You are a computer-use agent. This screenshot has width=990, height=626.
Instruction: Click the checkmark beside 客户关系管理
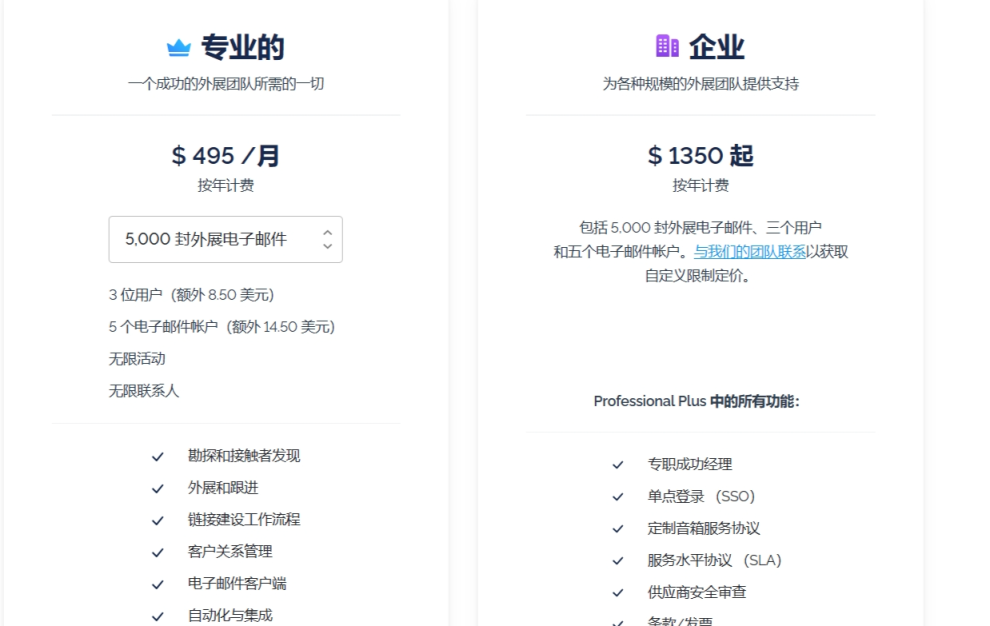tap(157, 553)
